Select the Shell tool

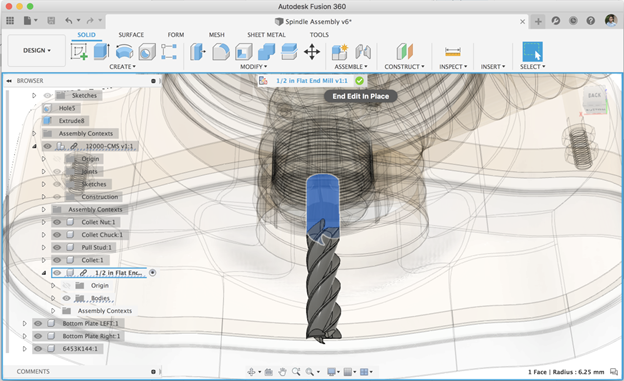coord(244,52)
